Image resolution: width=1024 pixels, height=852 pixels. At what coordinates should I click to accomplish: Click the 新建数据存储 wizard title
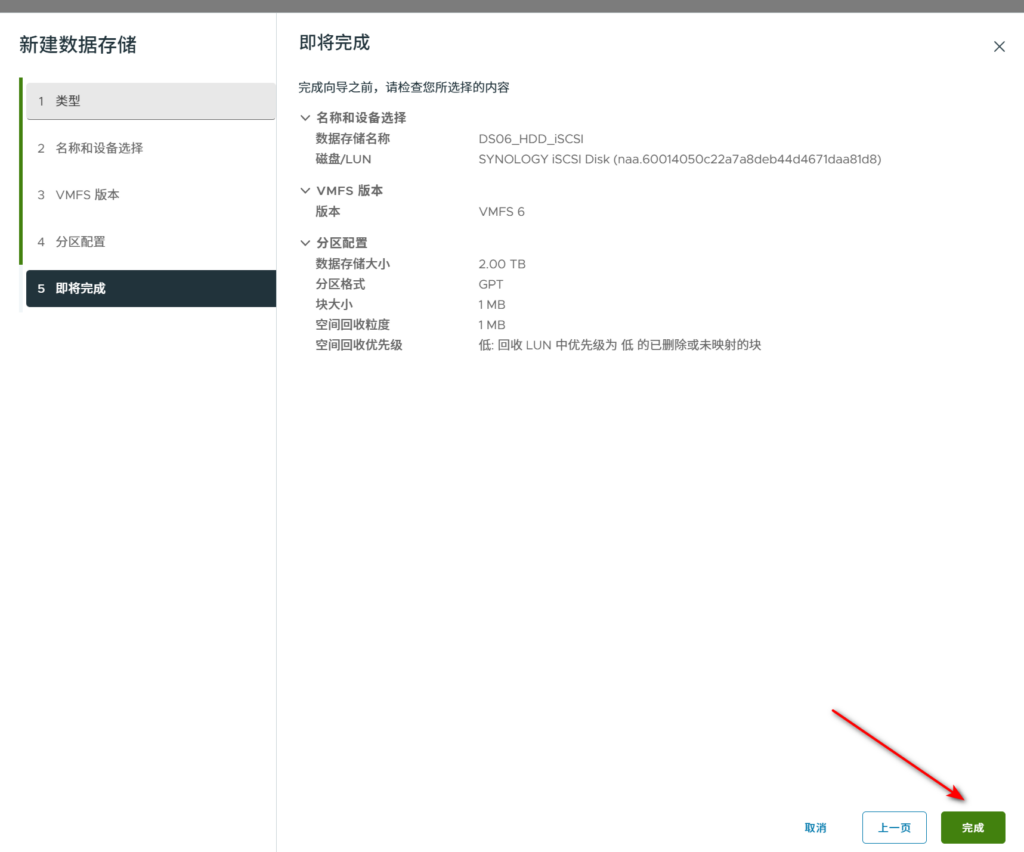coord(78,45)
